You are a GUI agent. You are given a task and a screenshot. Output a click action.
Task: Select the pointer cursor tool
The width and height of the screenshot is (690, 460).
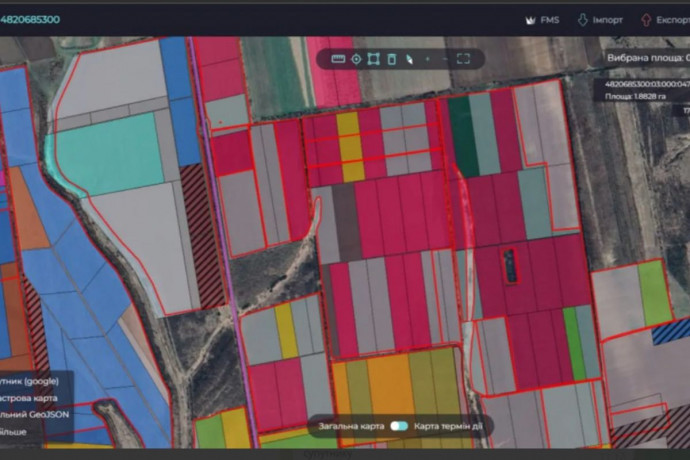point(409,59)
